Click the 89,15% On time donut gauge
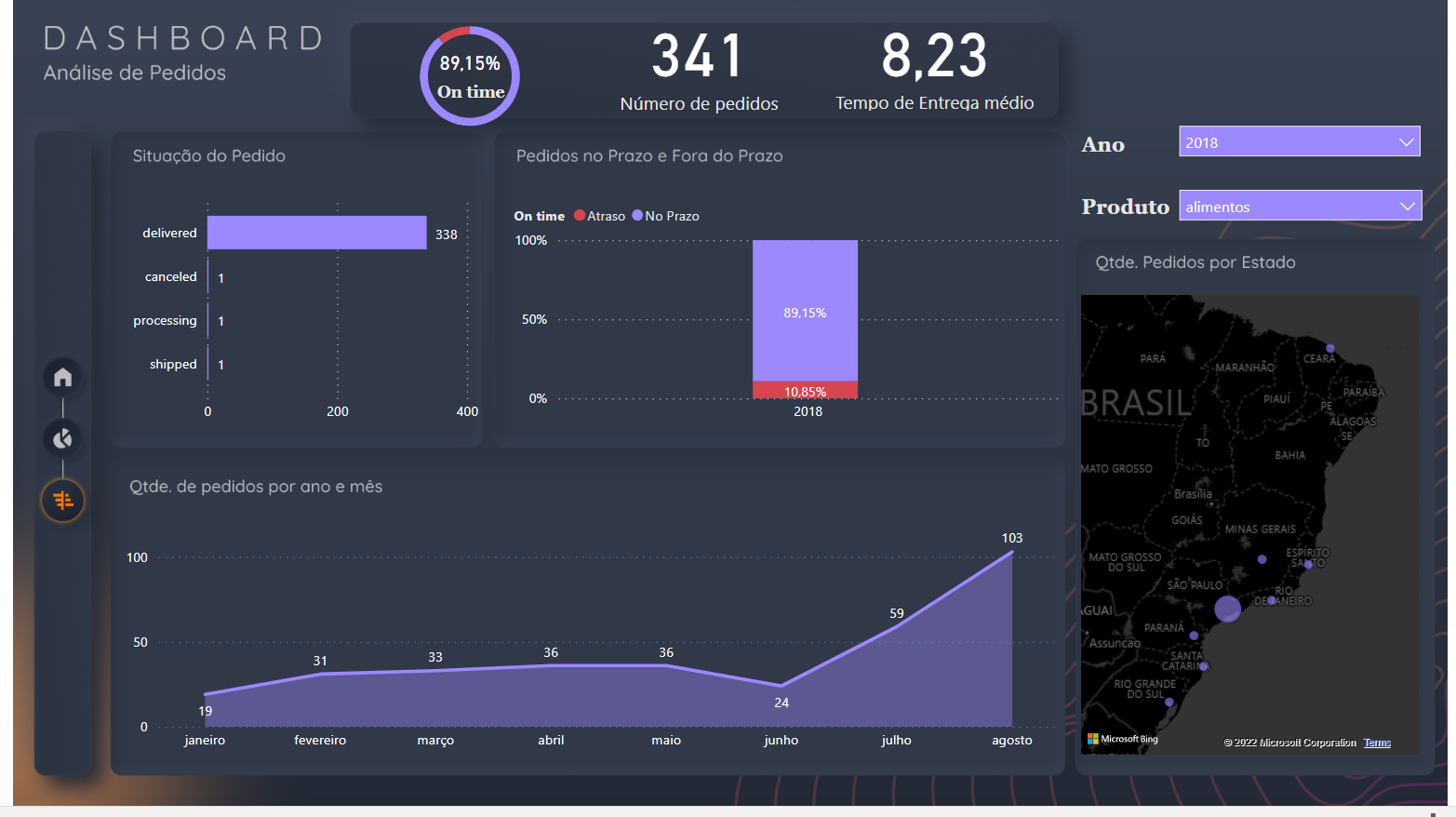Image resolution: width=1456 pixels, height=817 pixels. [470, 74]
